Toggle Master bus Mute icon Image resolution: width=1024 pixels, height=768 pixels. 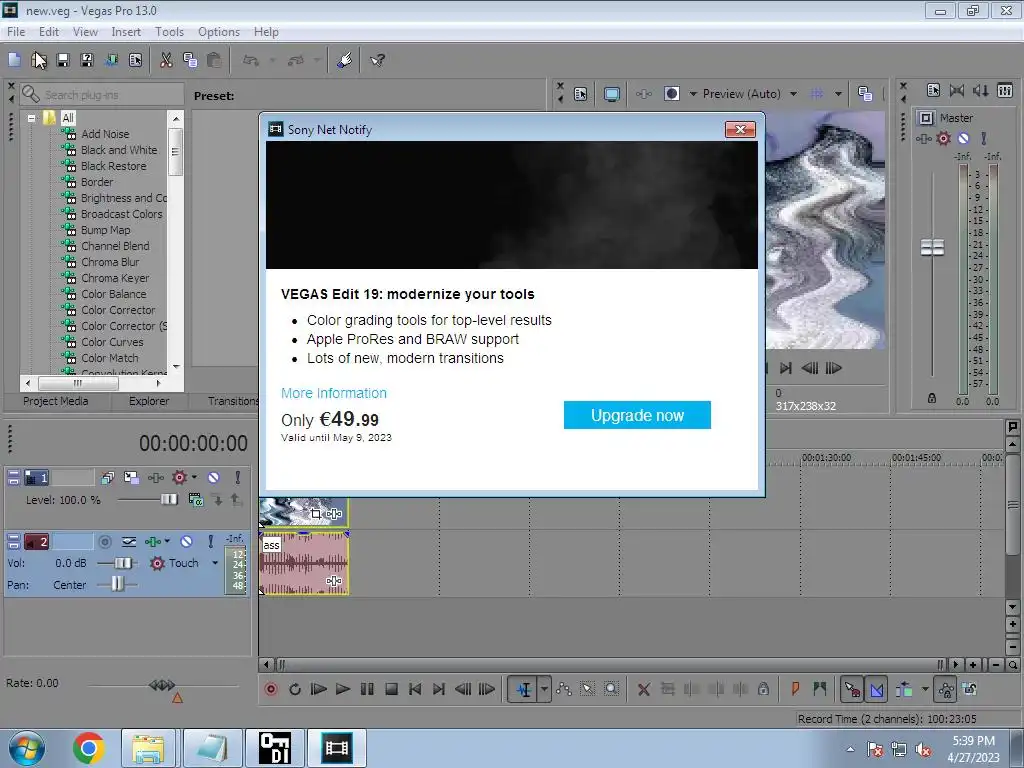click(963, 138)
